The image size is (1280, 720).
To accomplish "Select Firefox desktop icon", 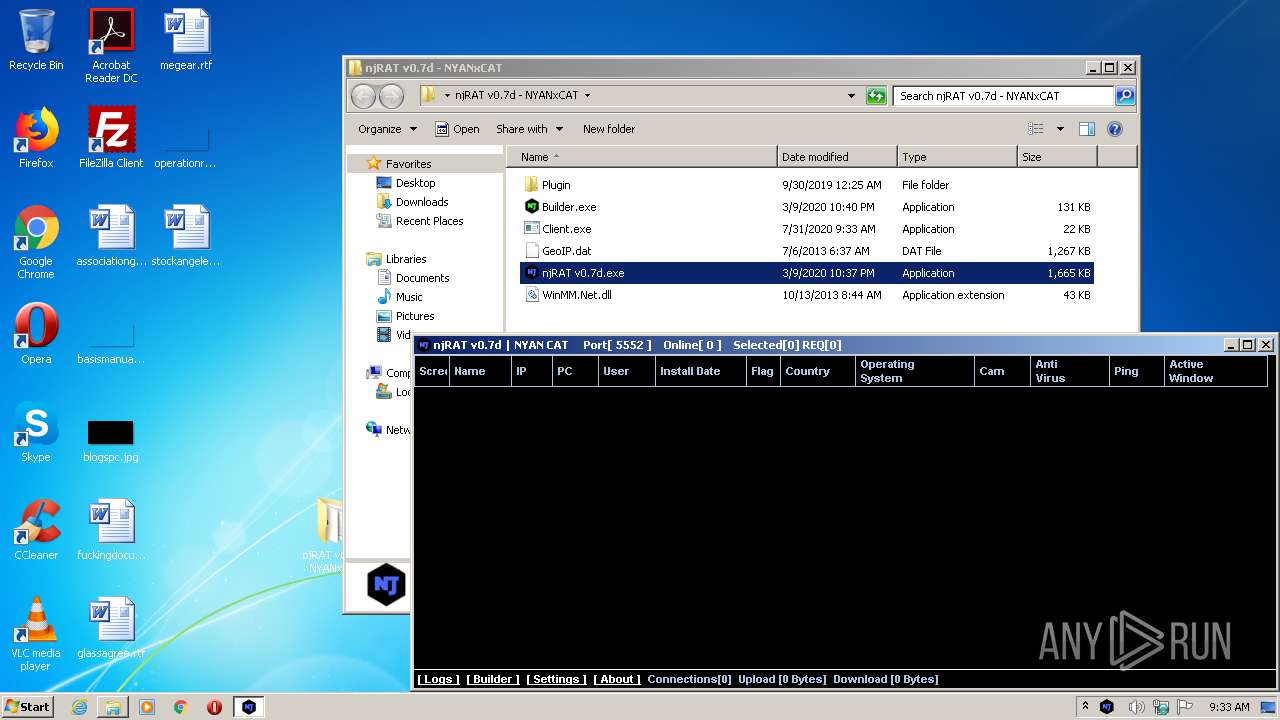I will click(x=36, y=137).
